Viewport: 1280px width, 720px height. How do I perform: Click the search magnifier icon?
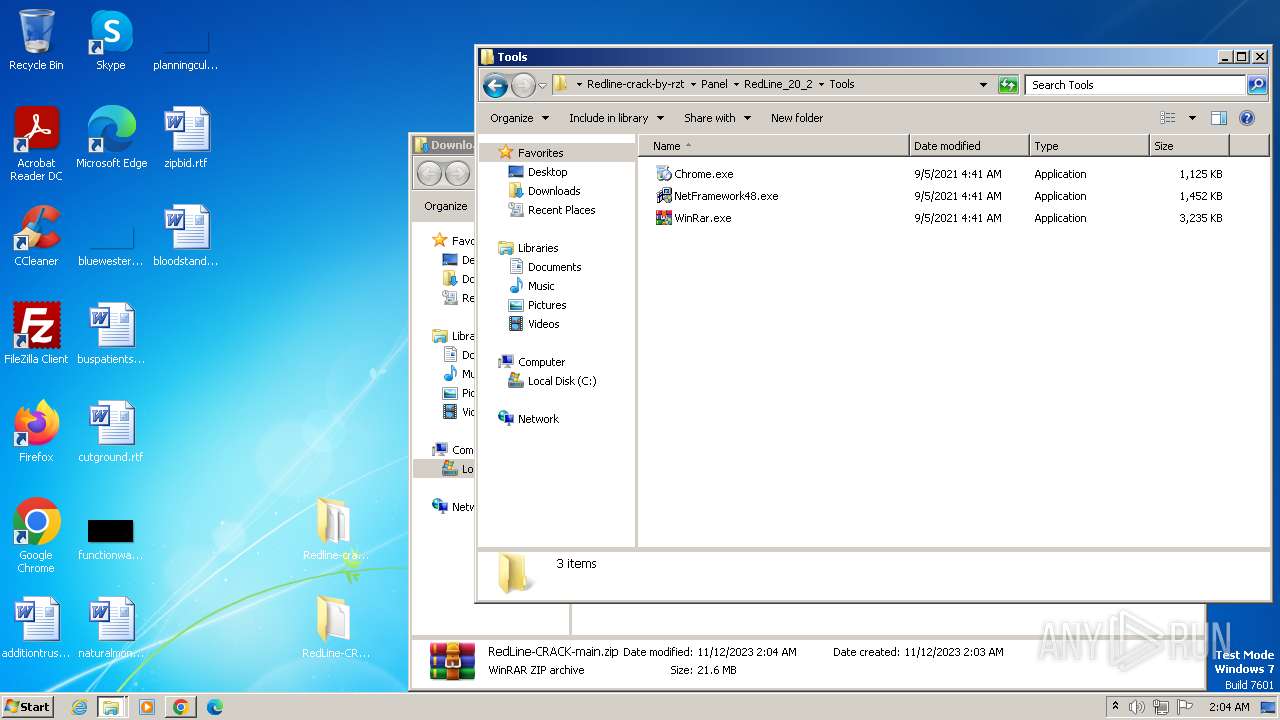[1256, 85]
